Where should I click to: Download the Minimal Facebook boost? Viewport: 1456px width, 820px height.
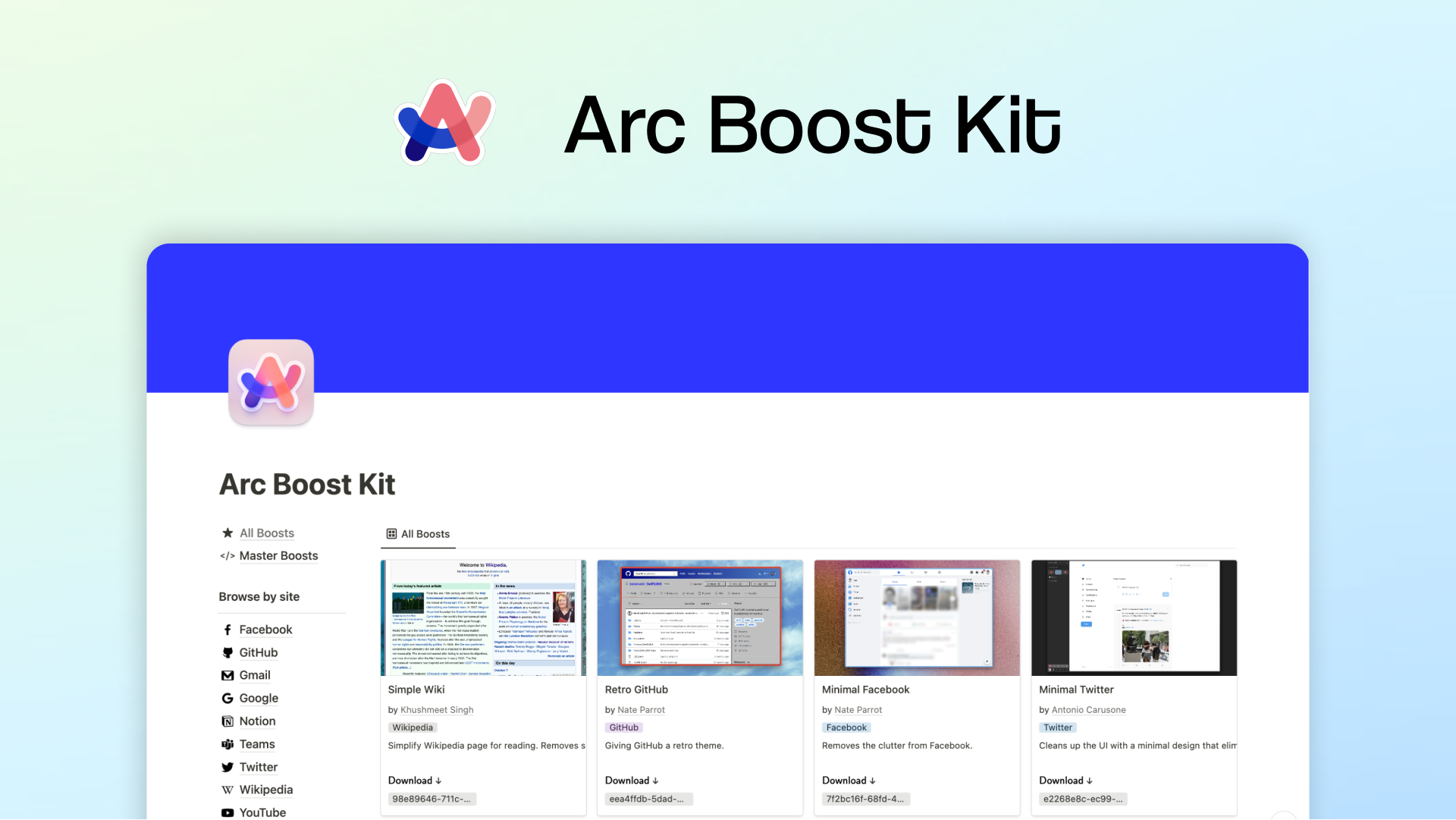pyautogui.click(x=849, y=781)
